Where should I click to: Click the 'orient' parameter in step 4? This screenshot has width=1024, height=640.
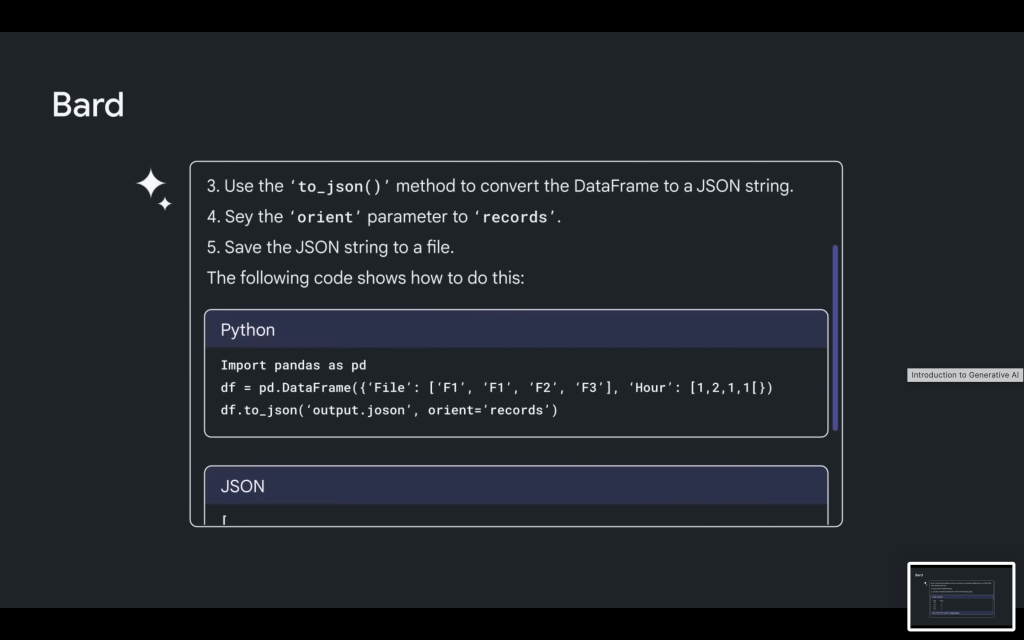click(325, 217)
